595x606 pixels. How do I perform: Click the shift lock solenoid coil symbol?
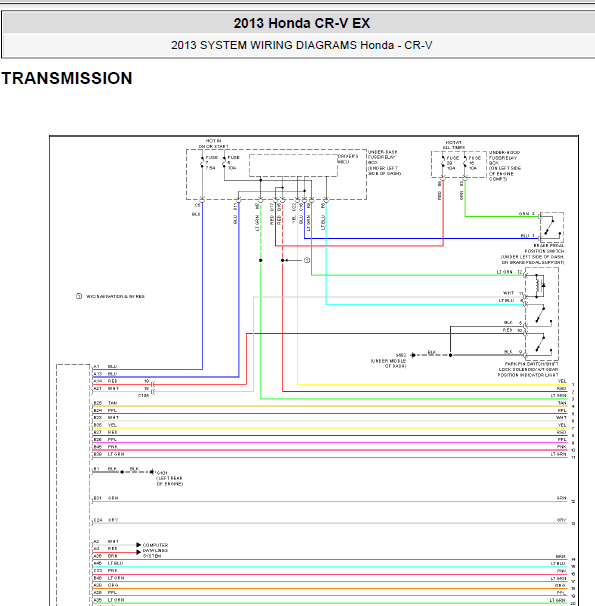(539, 286)
